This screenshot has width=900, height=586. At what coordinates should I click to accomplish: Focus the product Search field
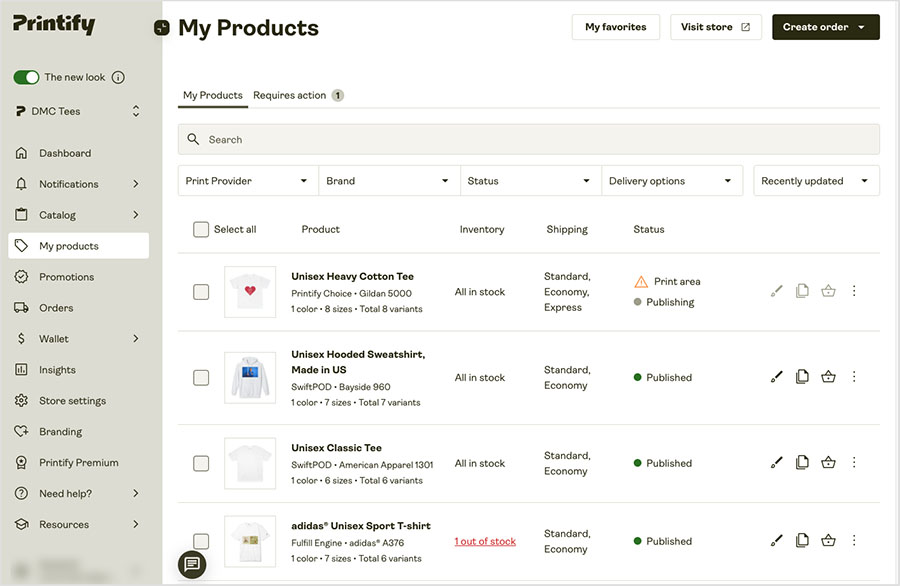(x=529, y=139)
